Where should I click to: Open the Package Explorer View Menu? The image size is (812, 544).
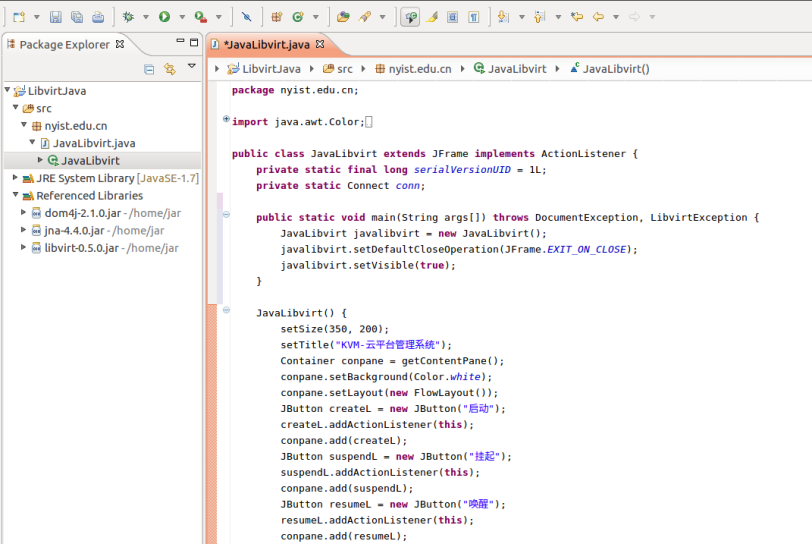(x=192, y=66)
